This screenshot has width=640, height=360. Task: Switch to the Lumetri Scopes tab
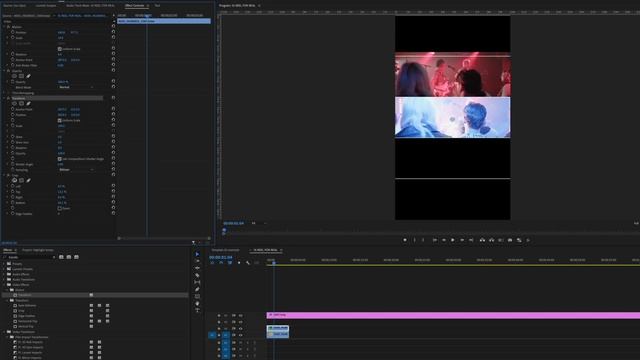pyautogui.click(x=46, y=6)
